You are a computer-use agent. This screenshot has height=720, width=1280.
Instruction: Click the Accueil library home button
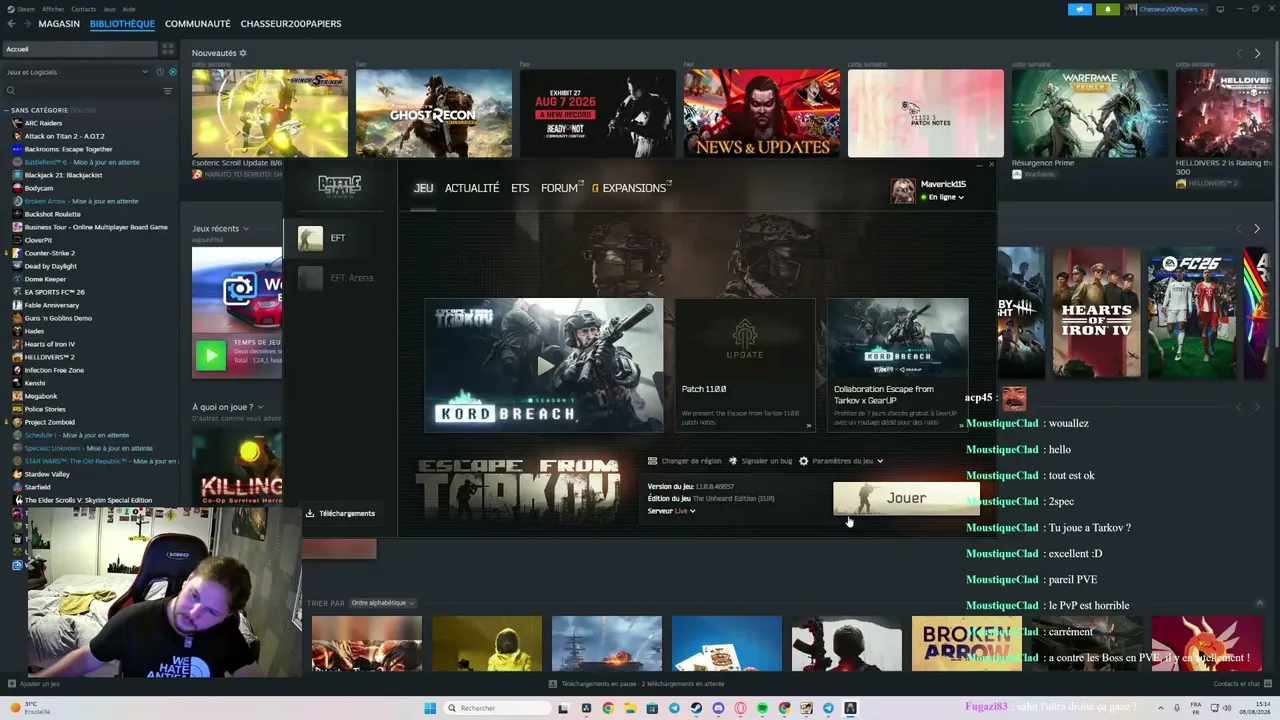[80, 49]
